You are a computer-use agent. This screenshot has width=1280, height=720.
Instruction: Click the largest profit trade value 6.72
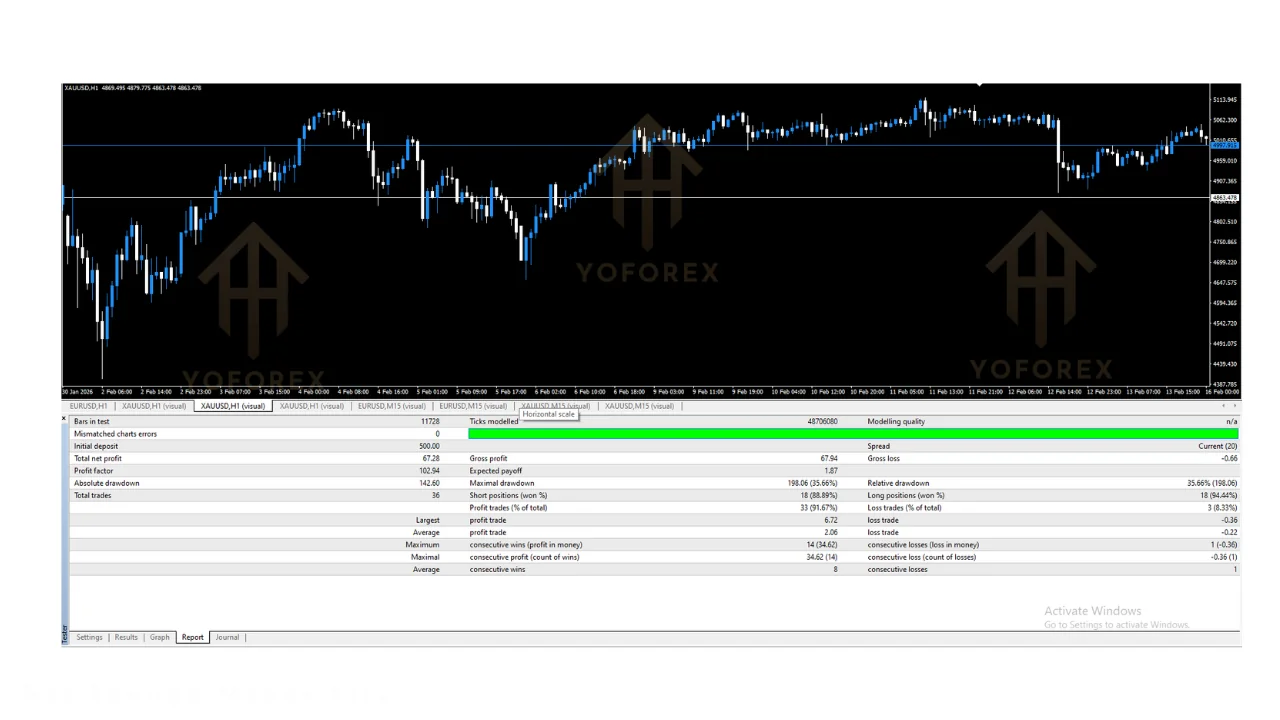tap(830, 520)
